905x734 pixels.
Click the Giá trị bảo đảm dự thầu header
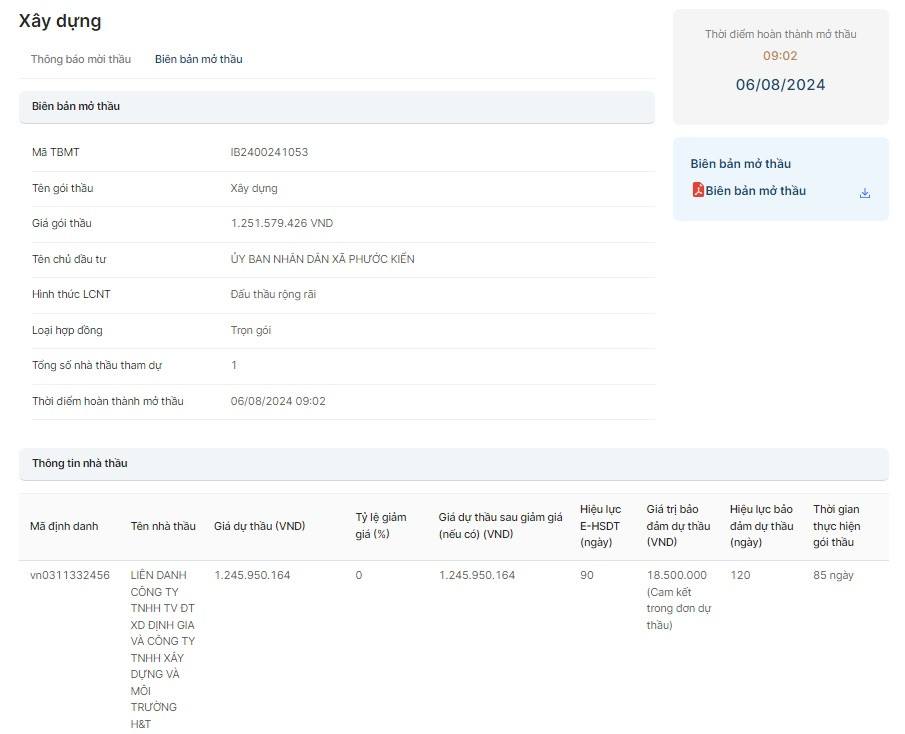pyautogui.click(x=678, y=526)
